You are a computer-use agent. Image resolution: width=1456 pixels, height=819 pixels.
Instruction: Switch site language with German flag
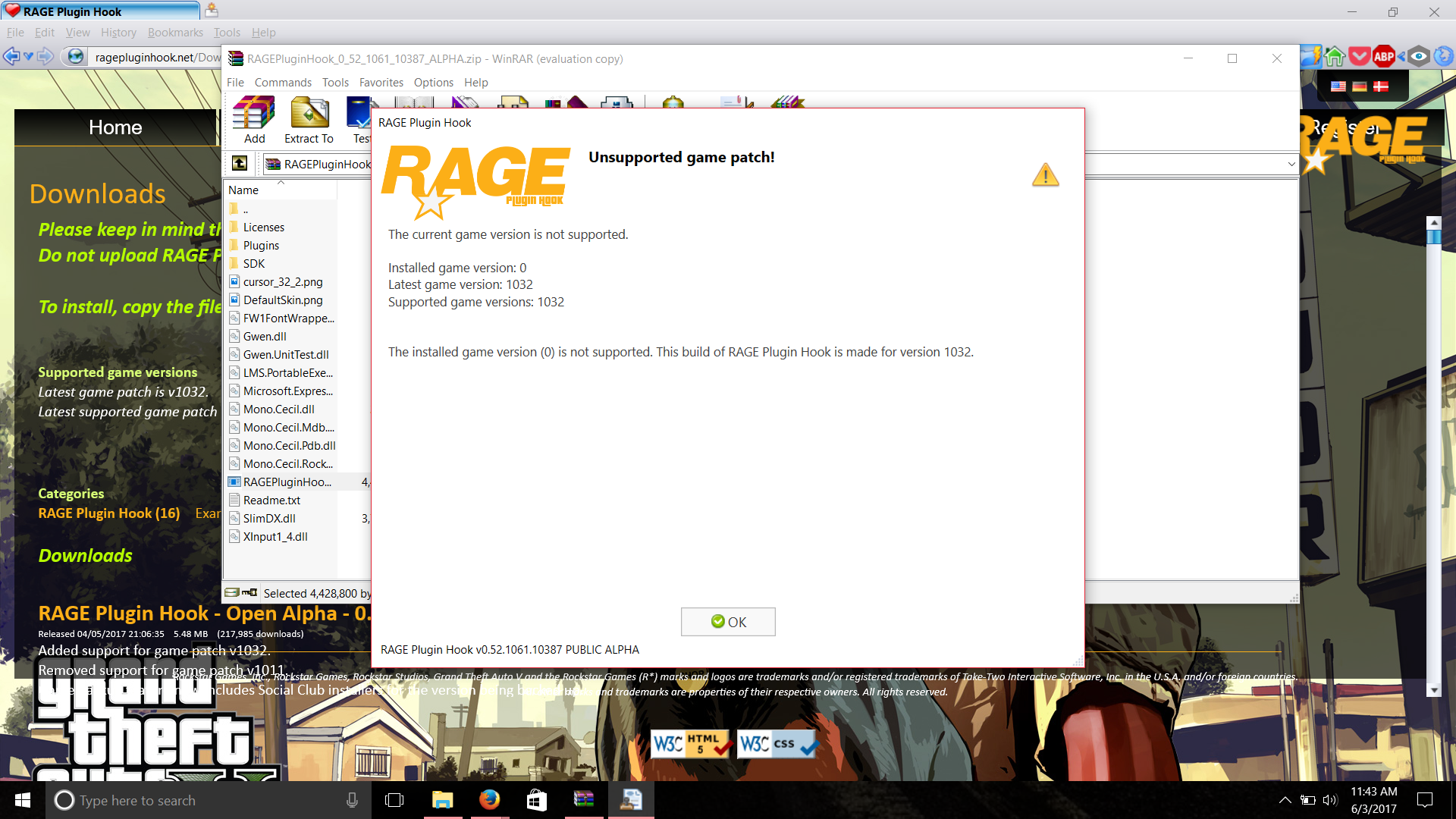(x=1360, y=86)
